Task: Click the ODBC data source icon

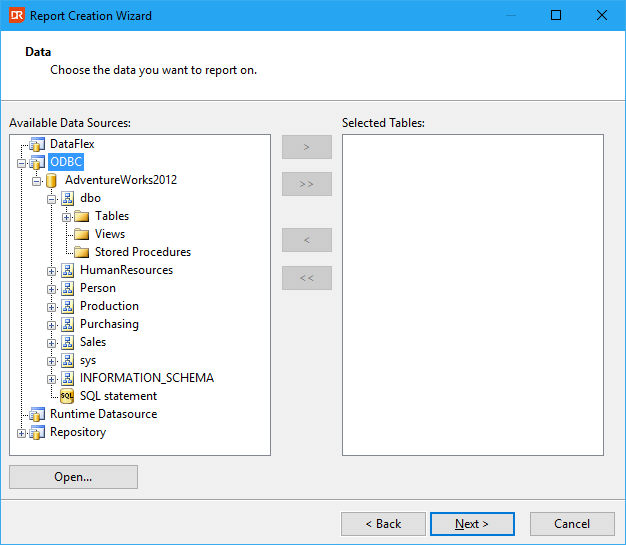Action: coord(37,162)
